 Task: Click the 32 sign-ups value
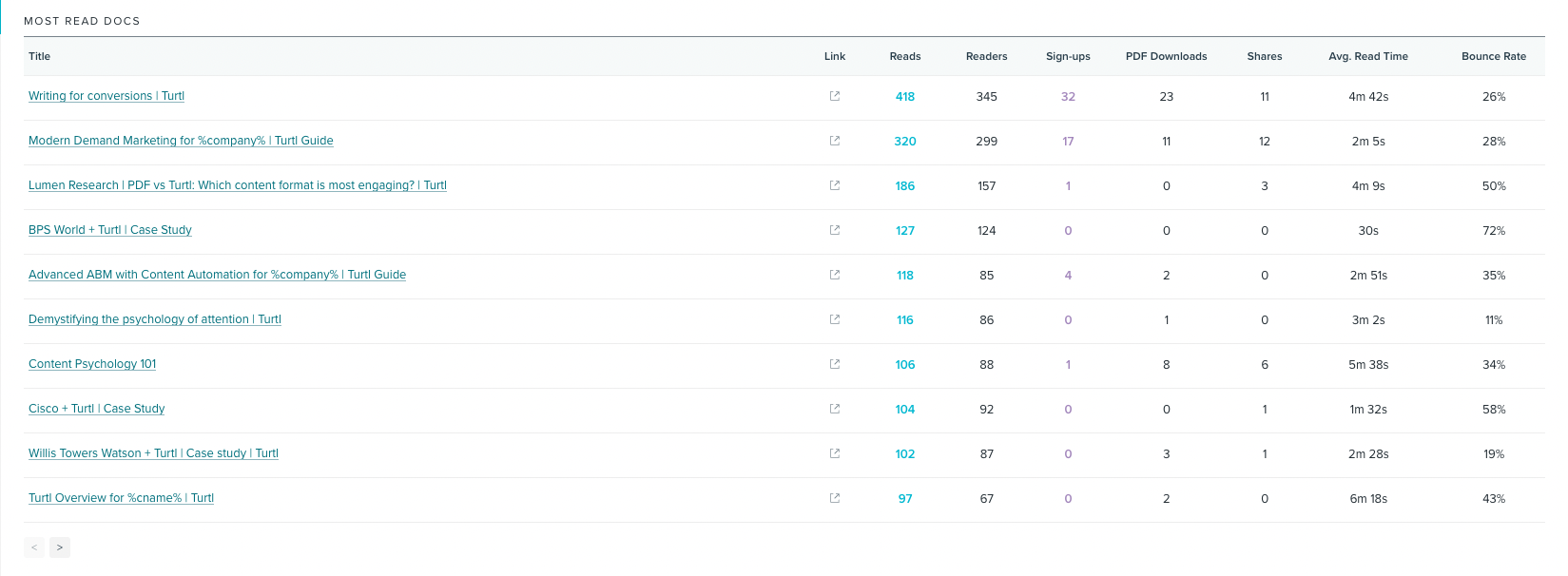(x=1068, y=97)
